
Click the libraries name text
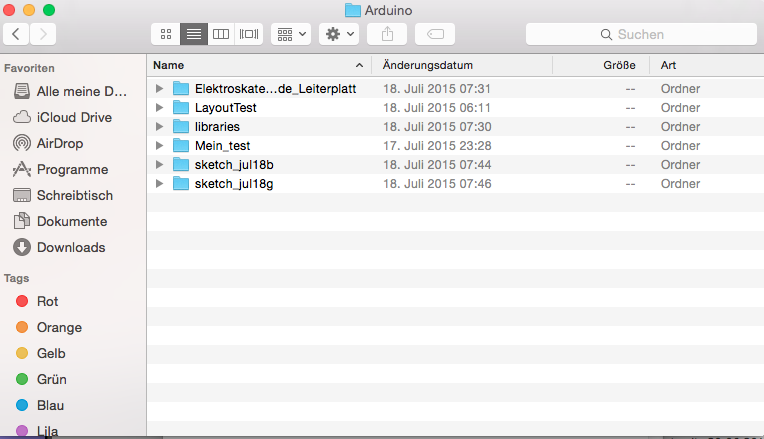[217, 127]
